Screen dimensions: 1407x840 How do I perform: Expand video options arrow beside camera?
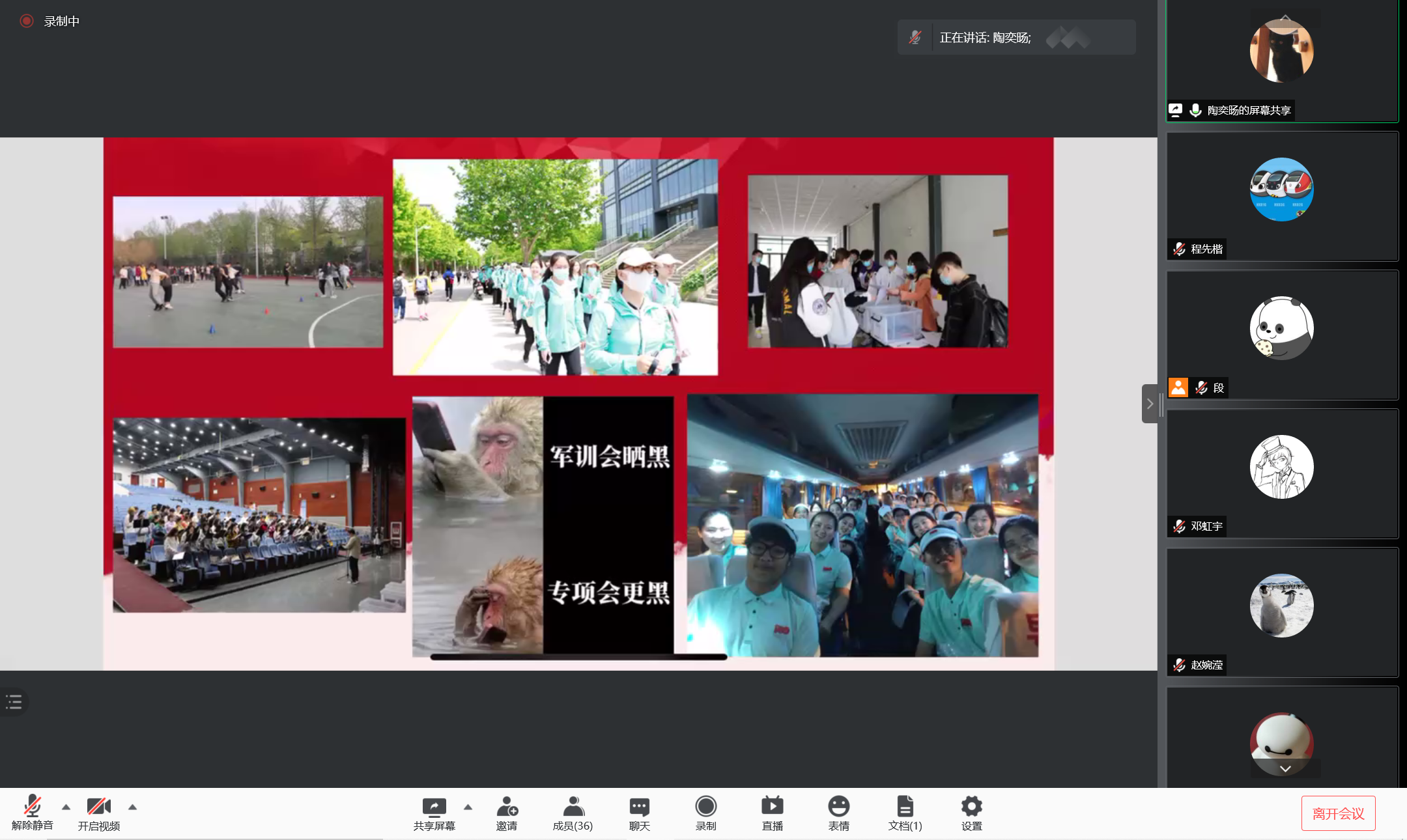point(132,807)
